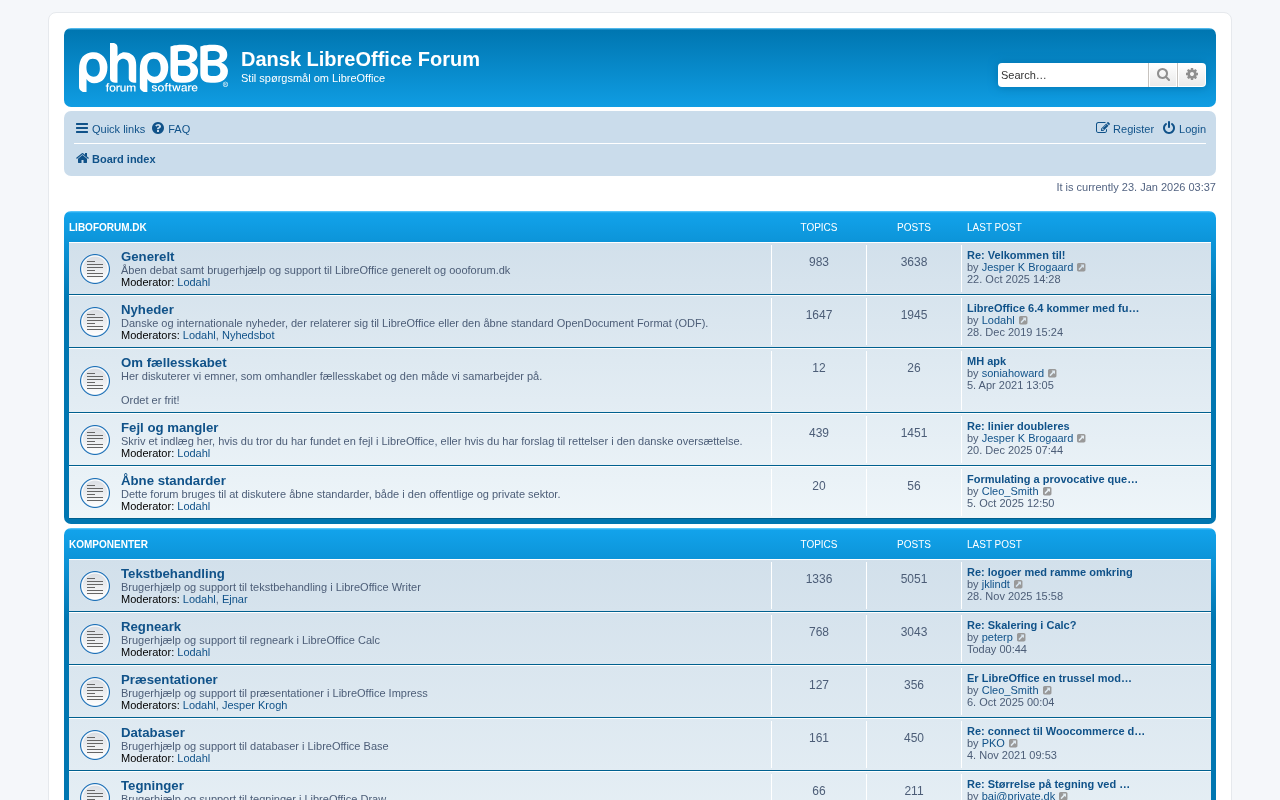
Task: Click the Nyheder forum read-status icon
Action: 95,322
